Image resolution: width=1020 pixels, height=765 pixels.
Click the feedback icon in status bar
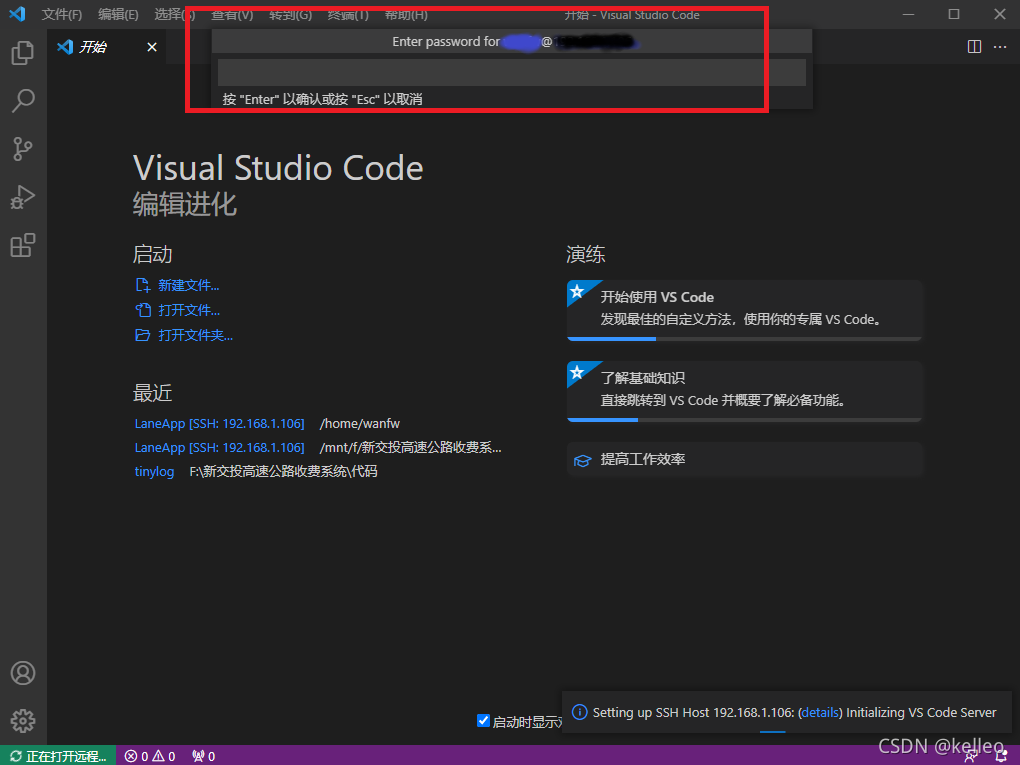(x=971, y=756)
